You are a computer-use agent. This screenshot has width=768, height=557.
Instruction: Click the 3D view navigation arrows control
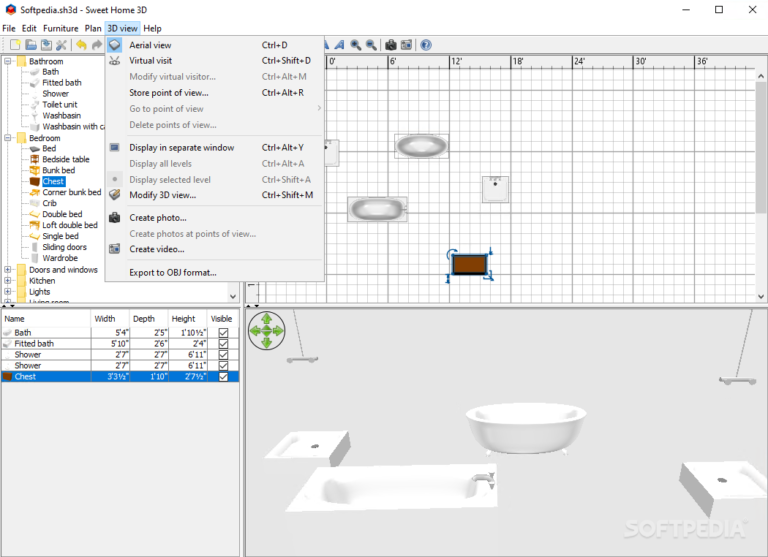tap(266, 331)
